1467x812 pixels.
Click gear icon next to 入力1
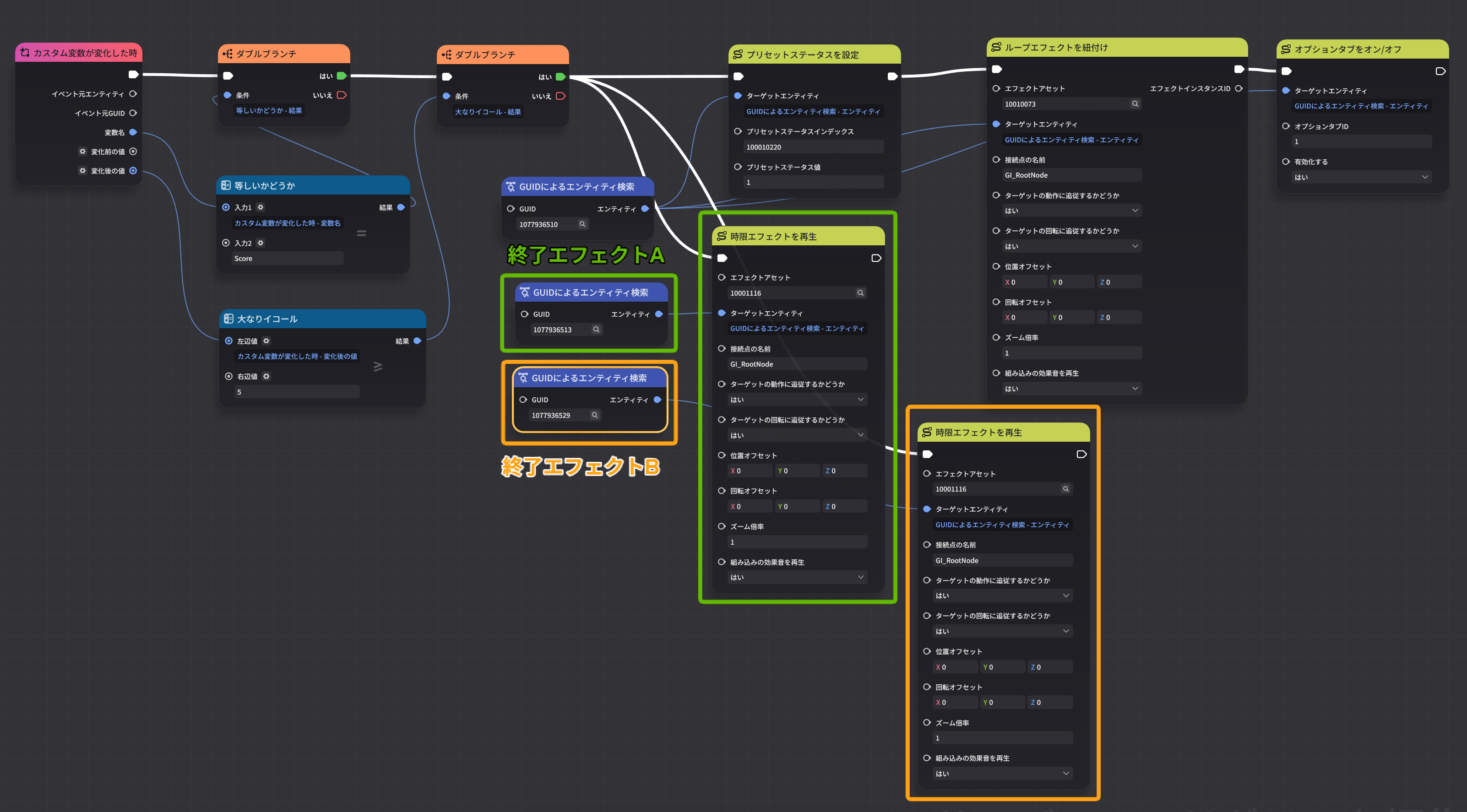260,207
